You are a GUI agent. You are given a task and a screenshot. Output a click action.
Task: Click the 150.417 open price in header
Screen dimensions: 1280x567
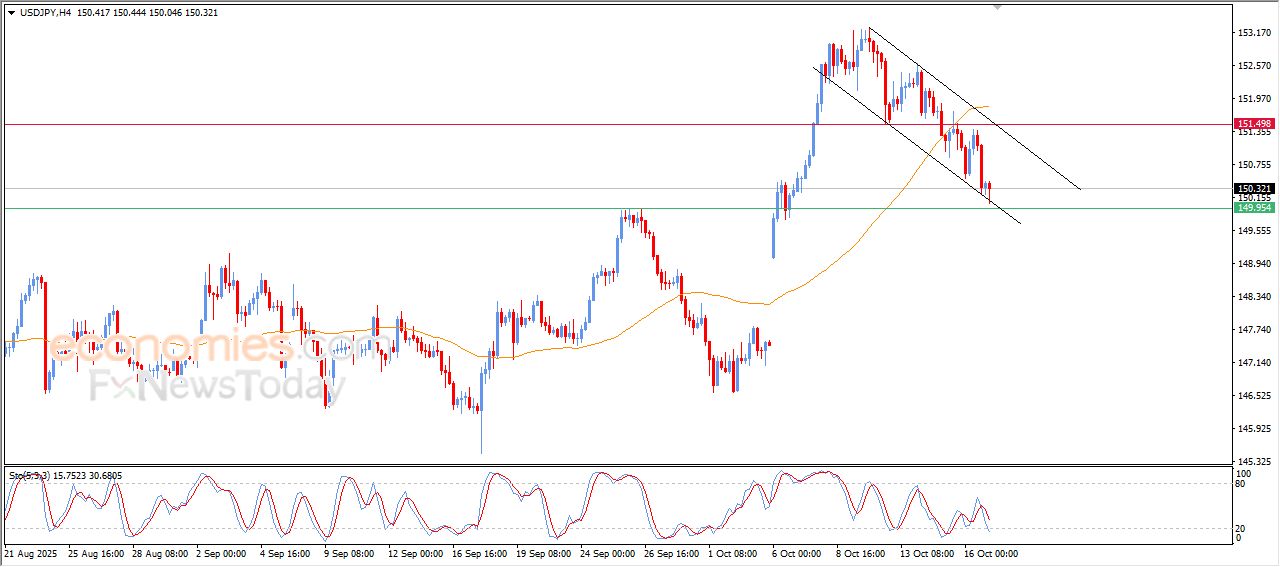[99, 13]
